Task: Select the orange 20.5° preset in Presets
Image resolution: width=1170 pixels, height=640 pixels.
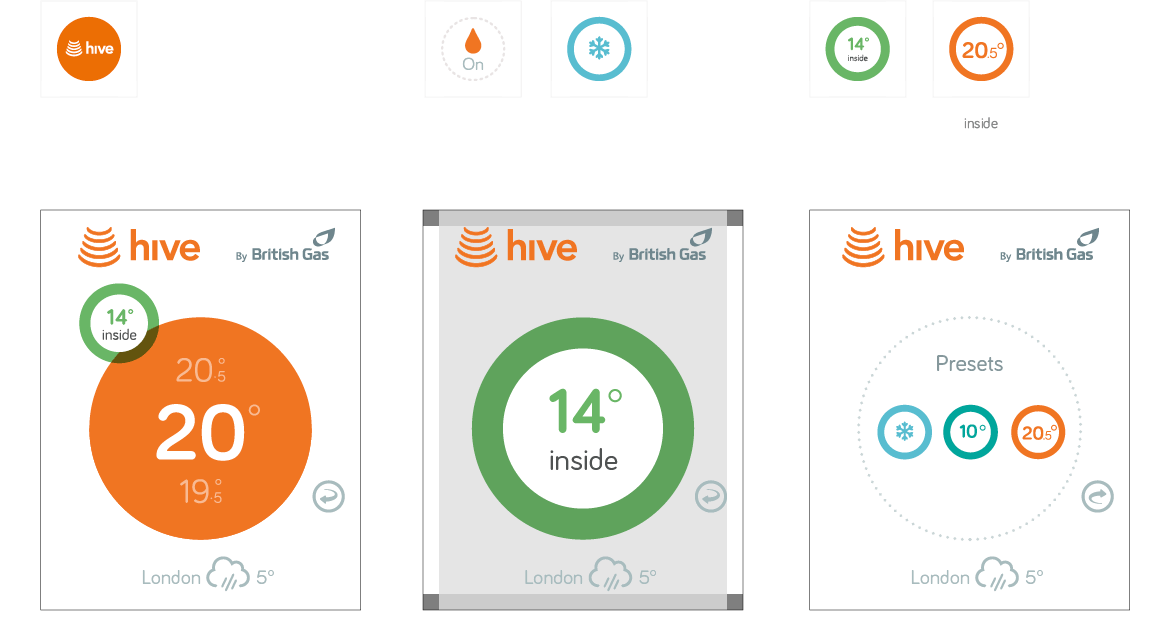Action: pos(1038,433)
